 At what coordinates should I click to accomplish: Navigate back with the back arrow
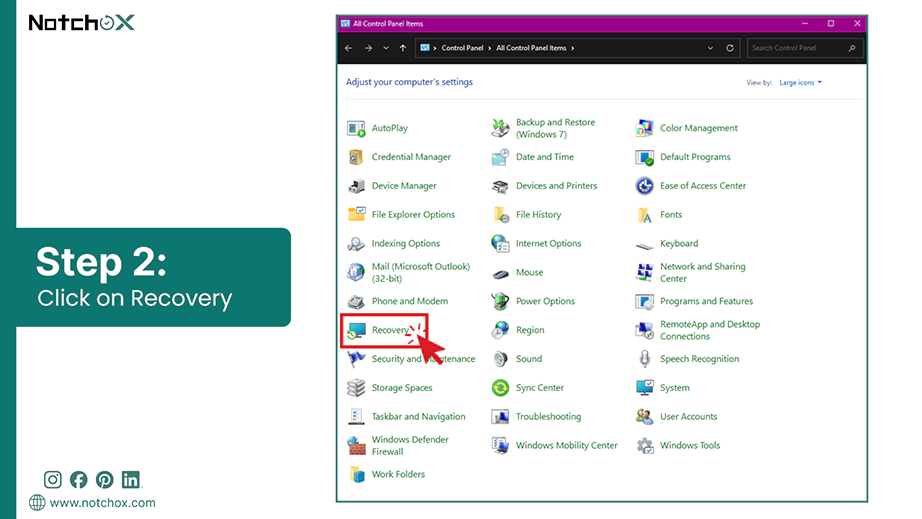[x=349, y=48]
